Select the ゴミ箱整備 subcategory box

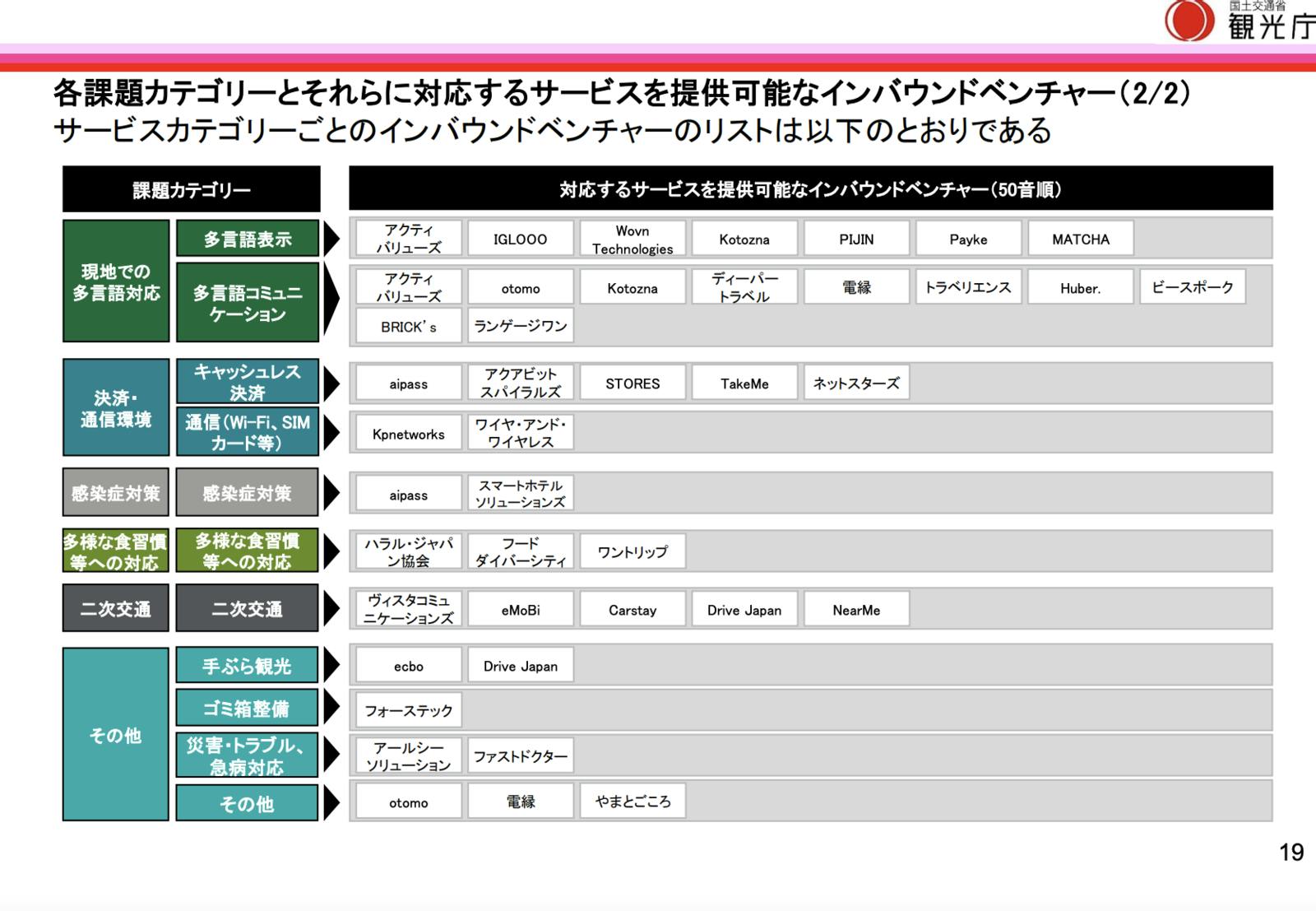[x=248, y=708]
